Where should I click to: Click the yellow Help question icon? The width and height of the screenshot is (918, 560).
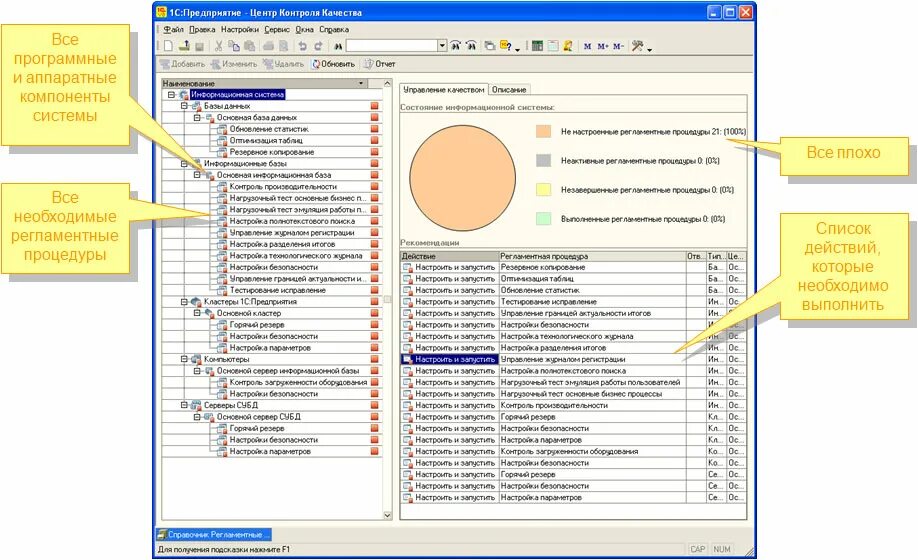[x=506, y=46]
